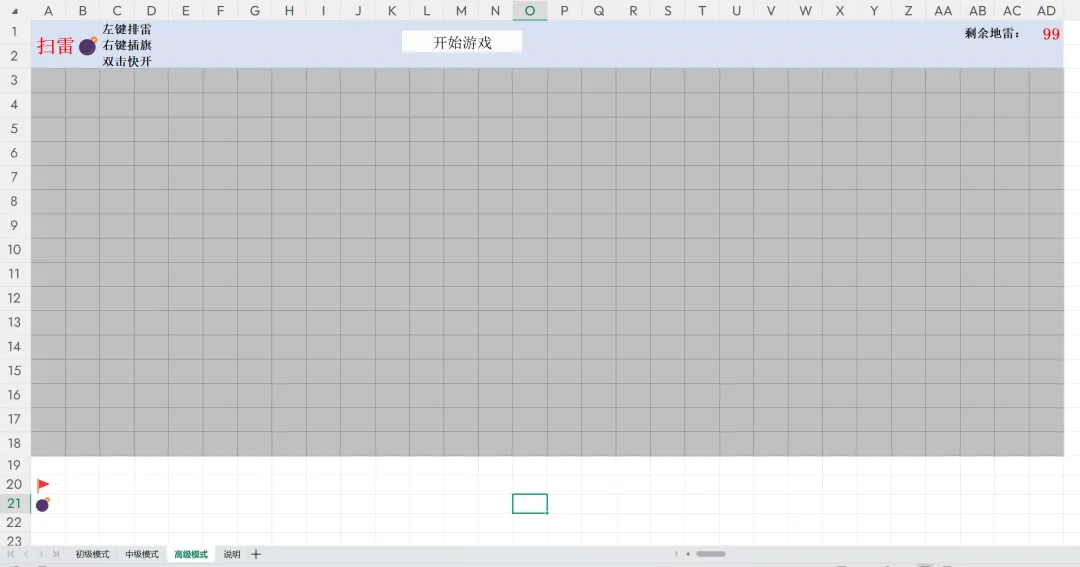
Task: Click the select-all corner triangle
Action: [x=14, y=11]
